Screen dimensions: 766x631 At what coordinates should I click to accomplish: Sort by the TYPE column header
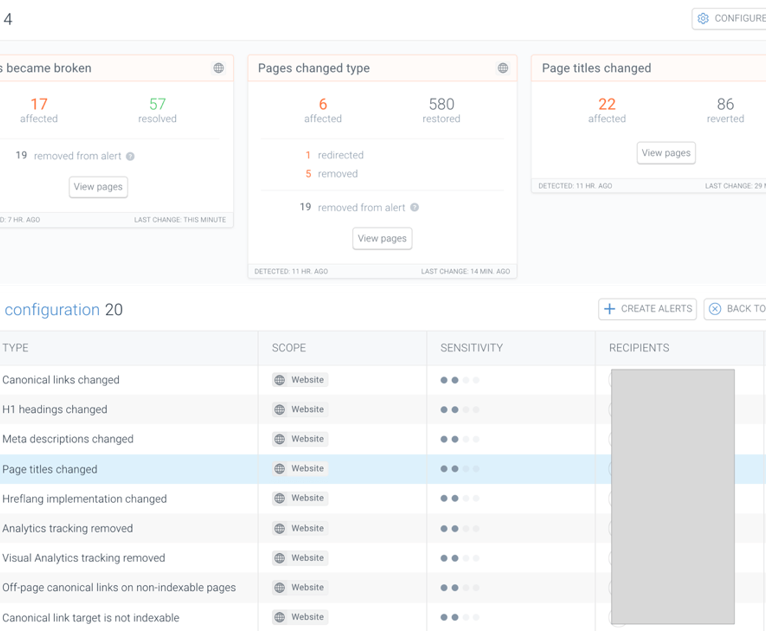(15, 348)
